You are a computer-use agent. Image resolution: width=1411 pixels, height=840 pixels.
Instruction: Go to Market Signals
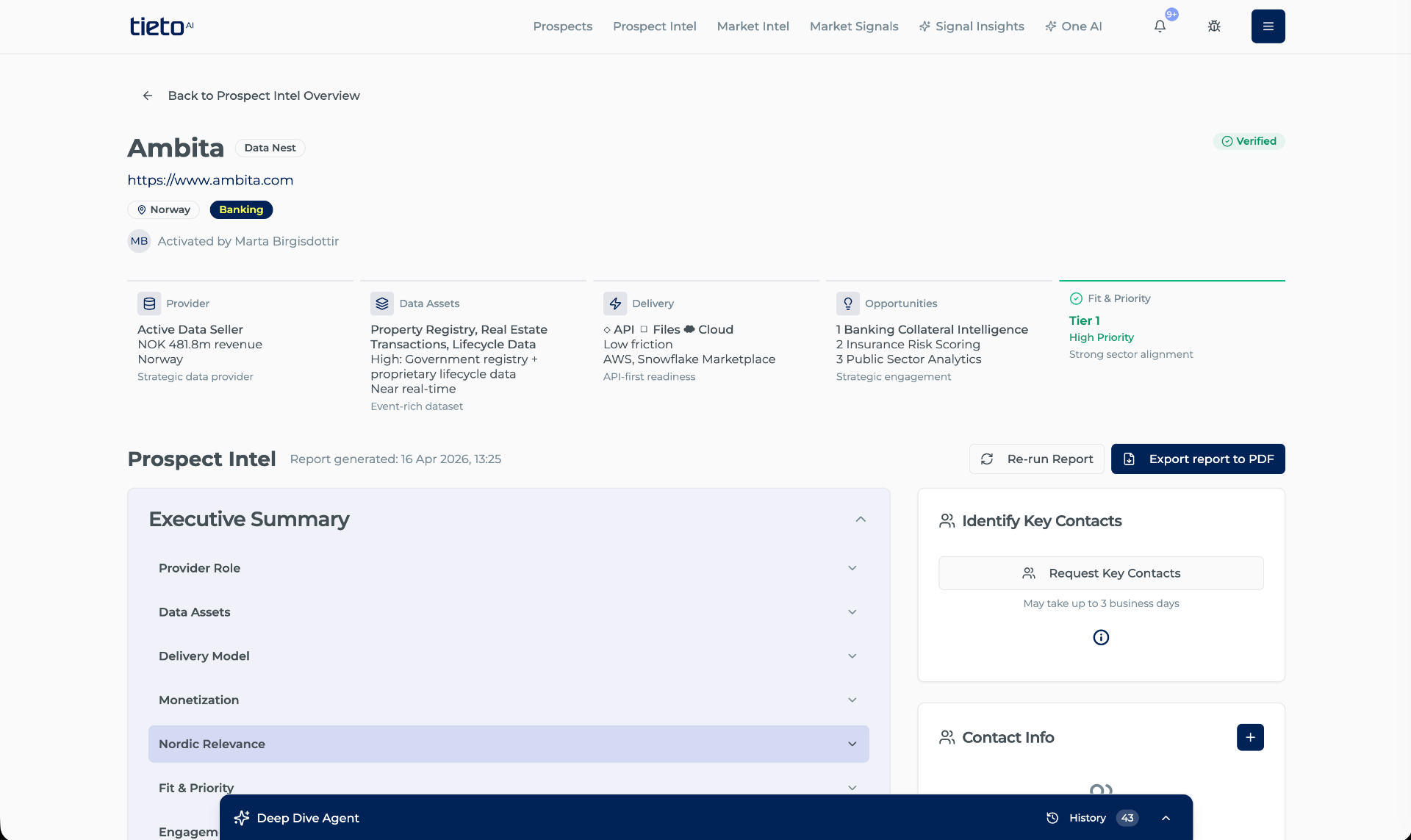[854, 26]
